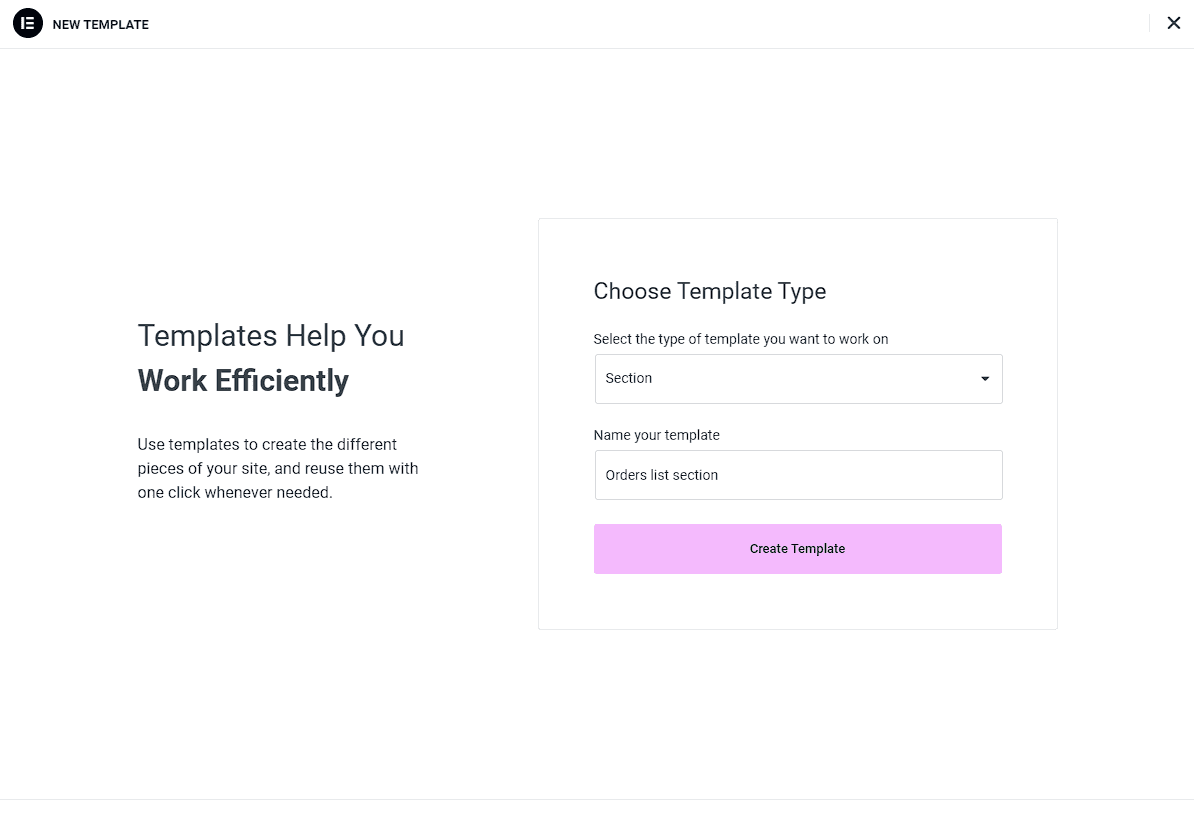Click the 'Select the type of template' label

(x=740, y=339)
